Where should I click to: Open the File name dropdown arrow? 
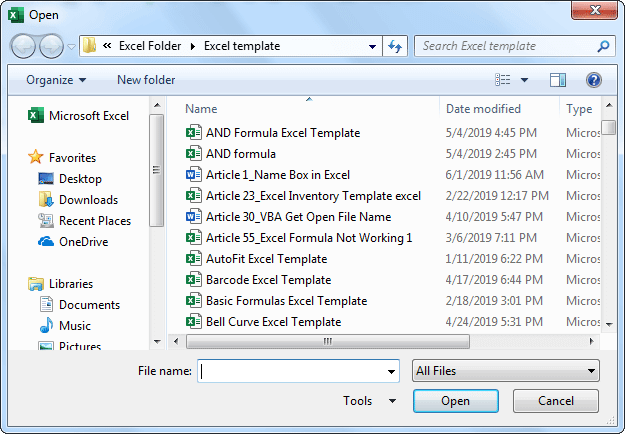(x=391, y=371)
